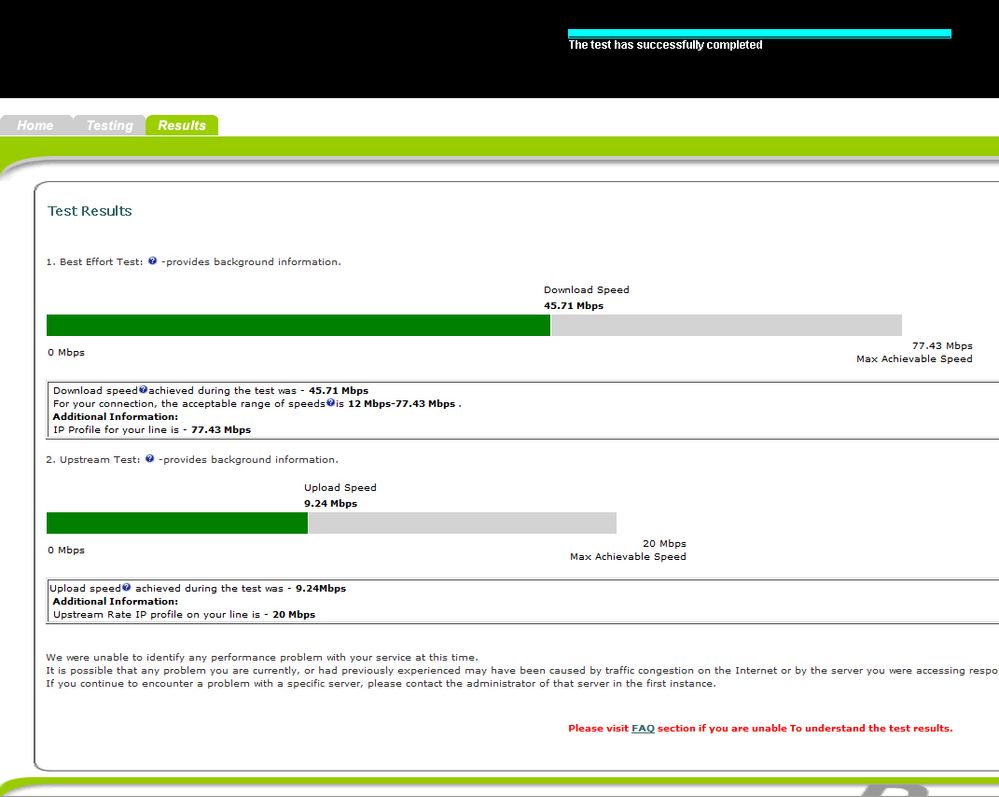Click the cyan test completion progress bar
The height and width of the screenshot is (797, 999).
(759, 33)
